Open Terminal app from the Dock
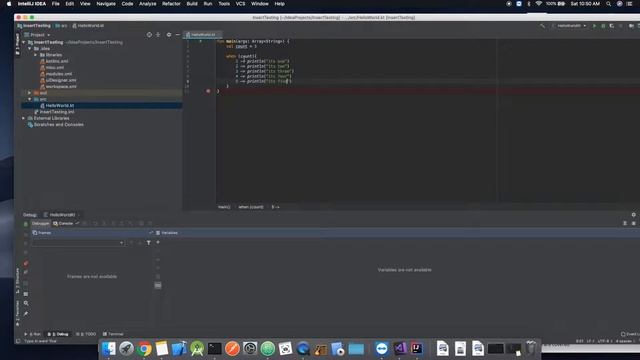Viewport: 640px width, 360px height. click(214, 349)
